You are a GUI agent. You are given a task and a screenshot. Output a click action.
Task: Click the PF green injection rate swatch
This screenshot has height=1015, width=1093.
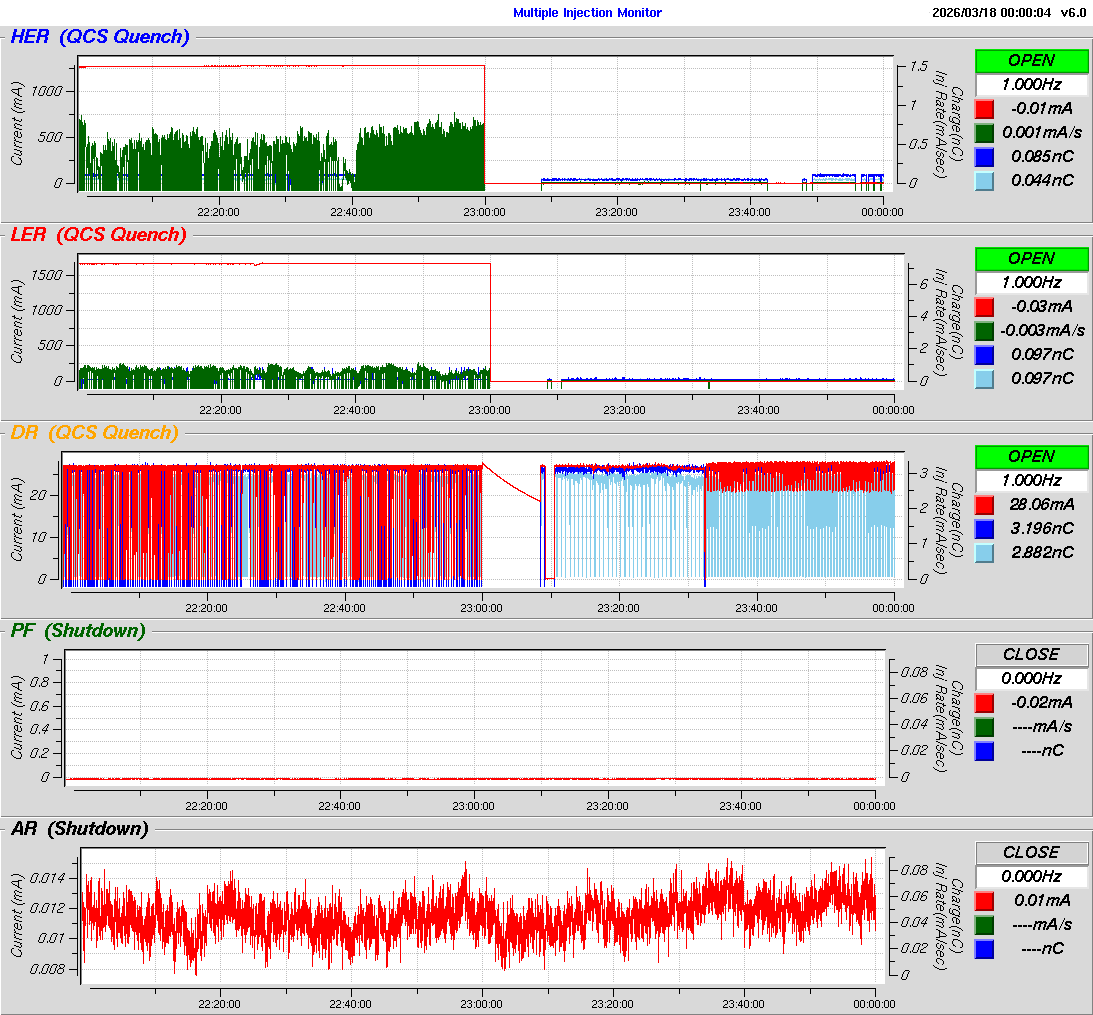(x=984, y=727)
